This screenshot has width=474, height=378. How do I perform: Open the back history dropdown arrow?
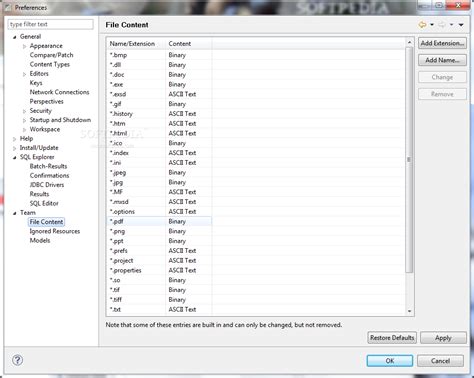click(x=432, y=25)
